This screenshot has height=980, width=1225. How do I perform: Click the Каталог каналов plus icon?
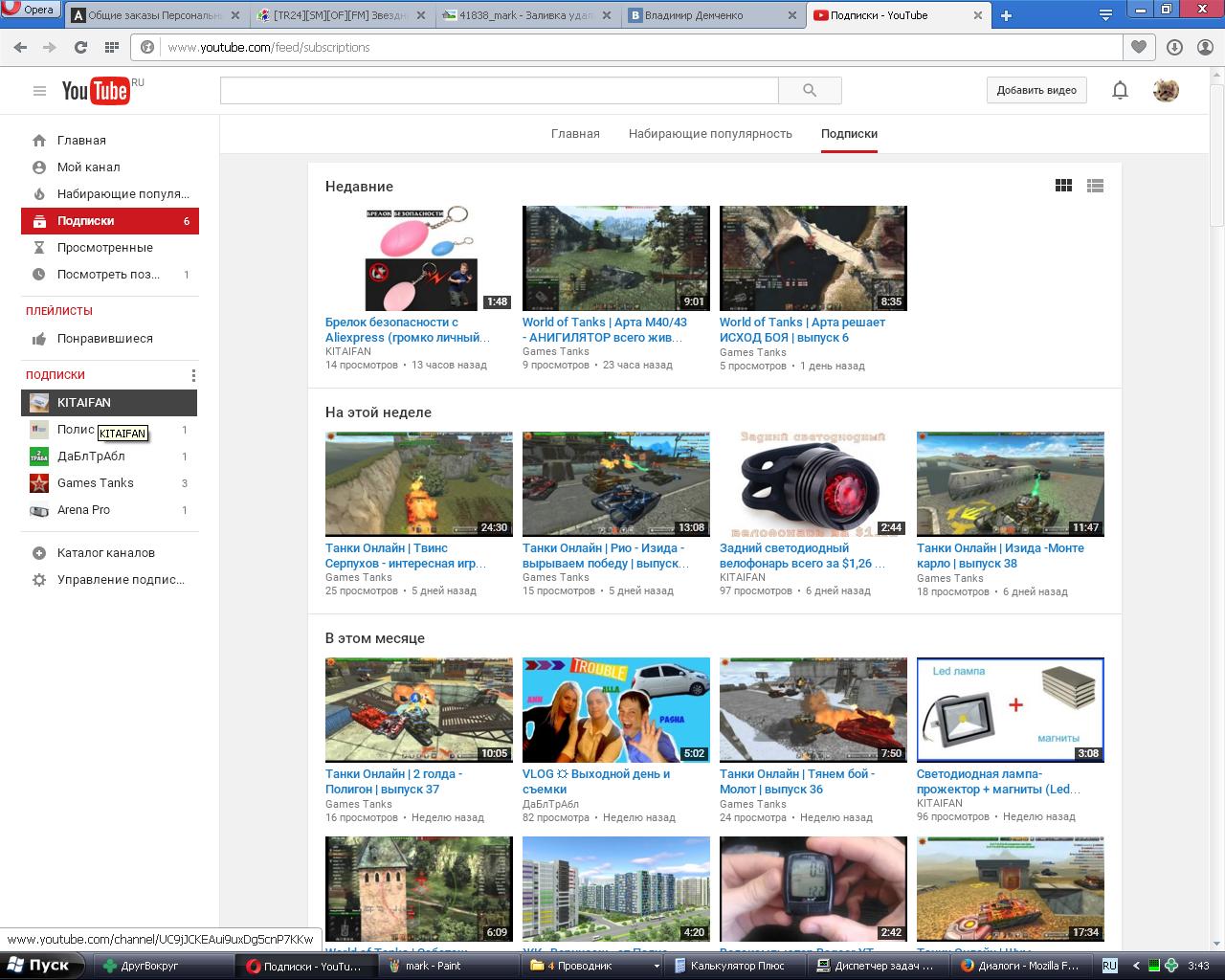(39, 553)
